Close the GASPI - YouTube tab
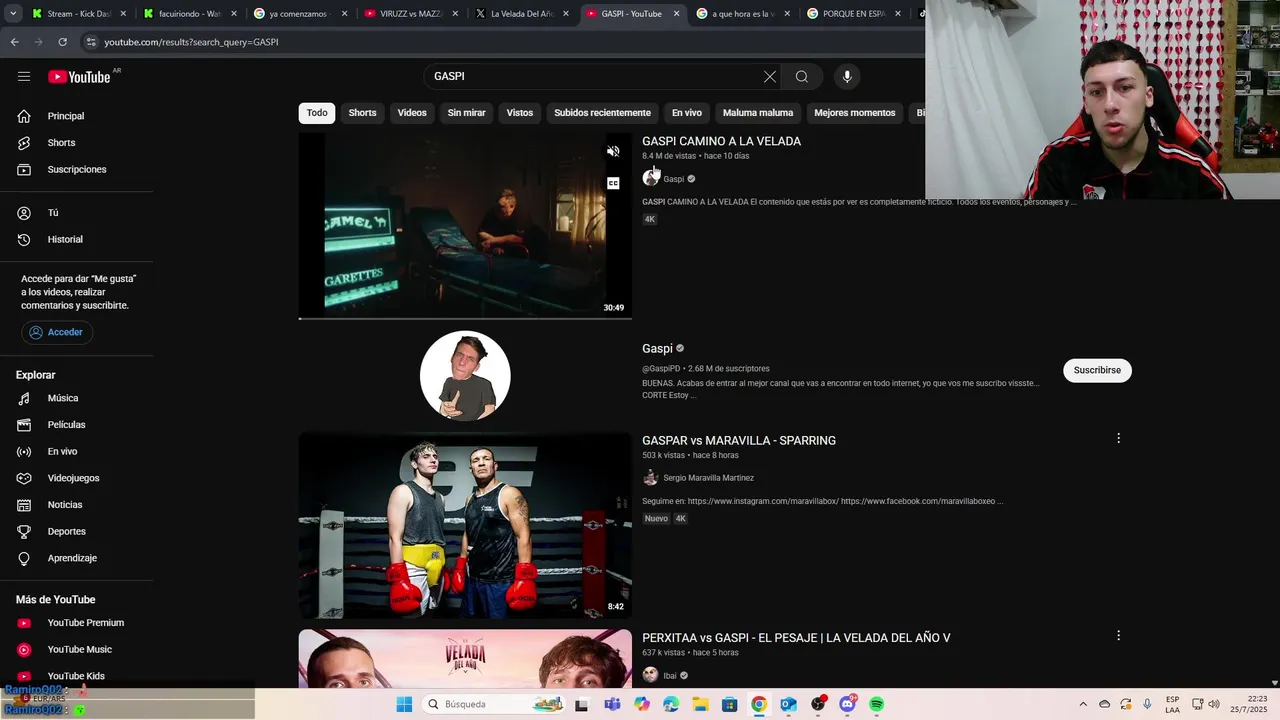The height and width of the screenshot is (720, 1280). tap(676, 14)
